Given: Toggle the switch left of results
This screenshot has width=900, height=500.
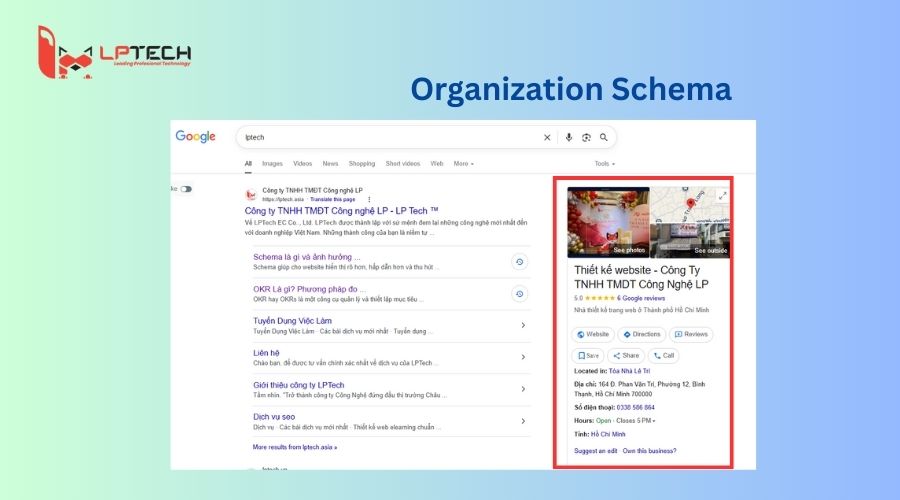Looking at the screenshot, I should [x=186, y=189].
